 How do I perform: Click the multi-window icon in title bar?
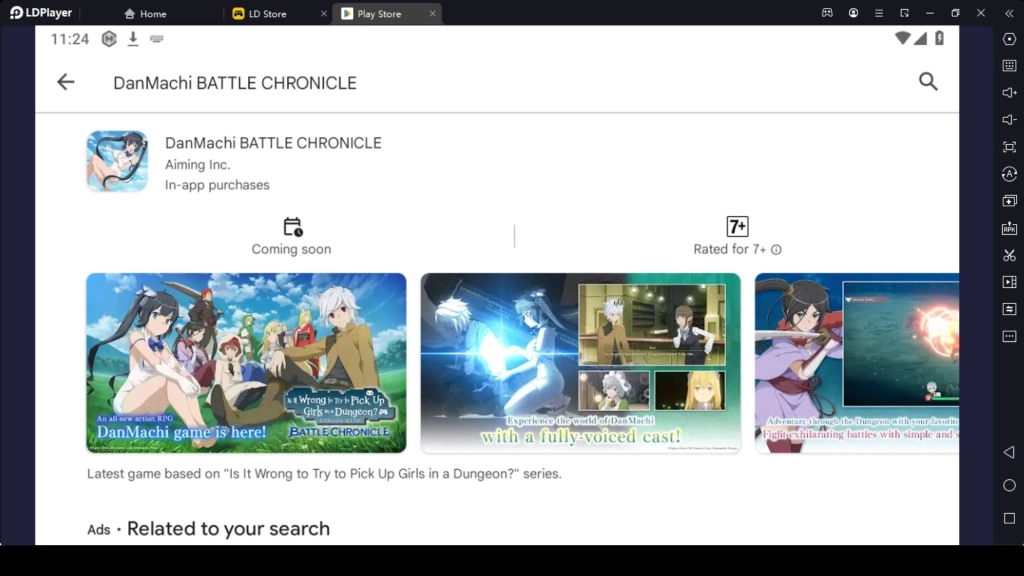tap(904, 13)
